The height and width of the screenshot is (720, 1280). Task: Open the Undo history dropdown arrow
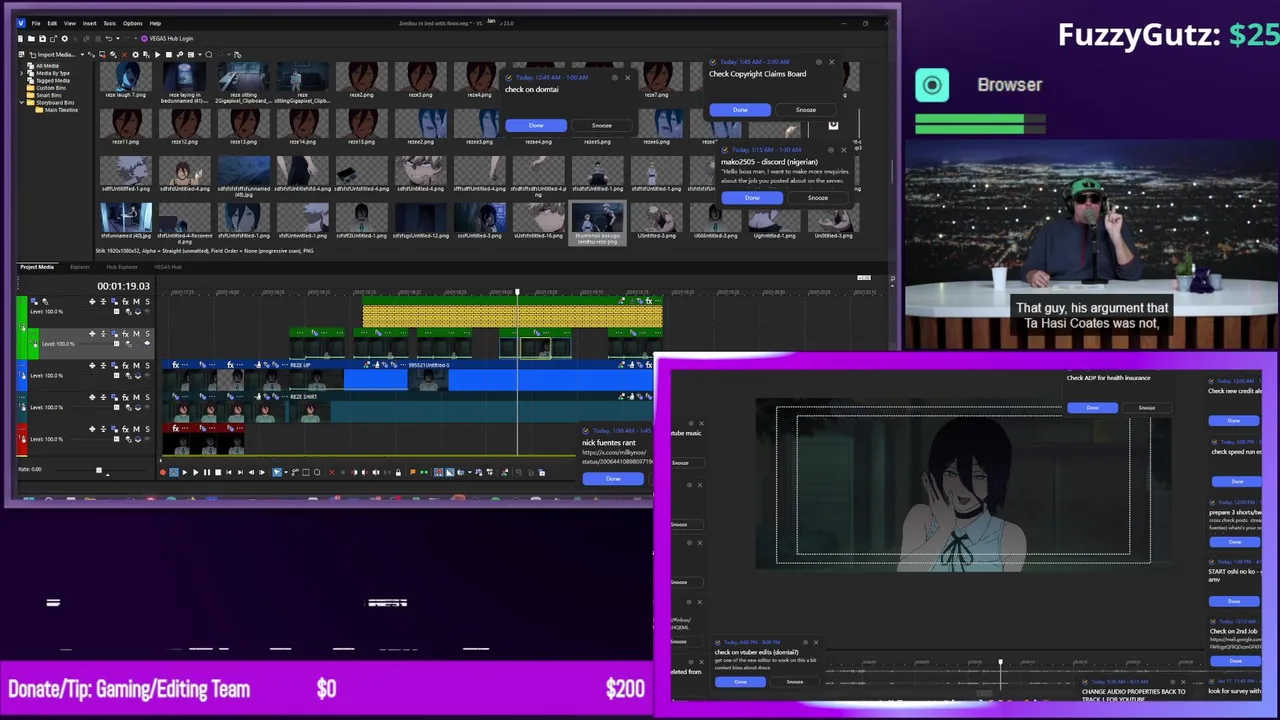tap(117, 39)
